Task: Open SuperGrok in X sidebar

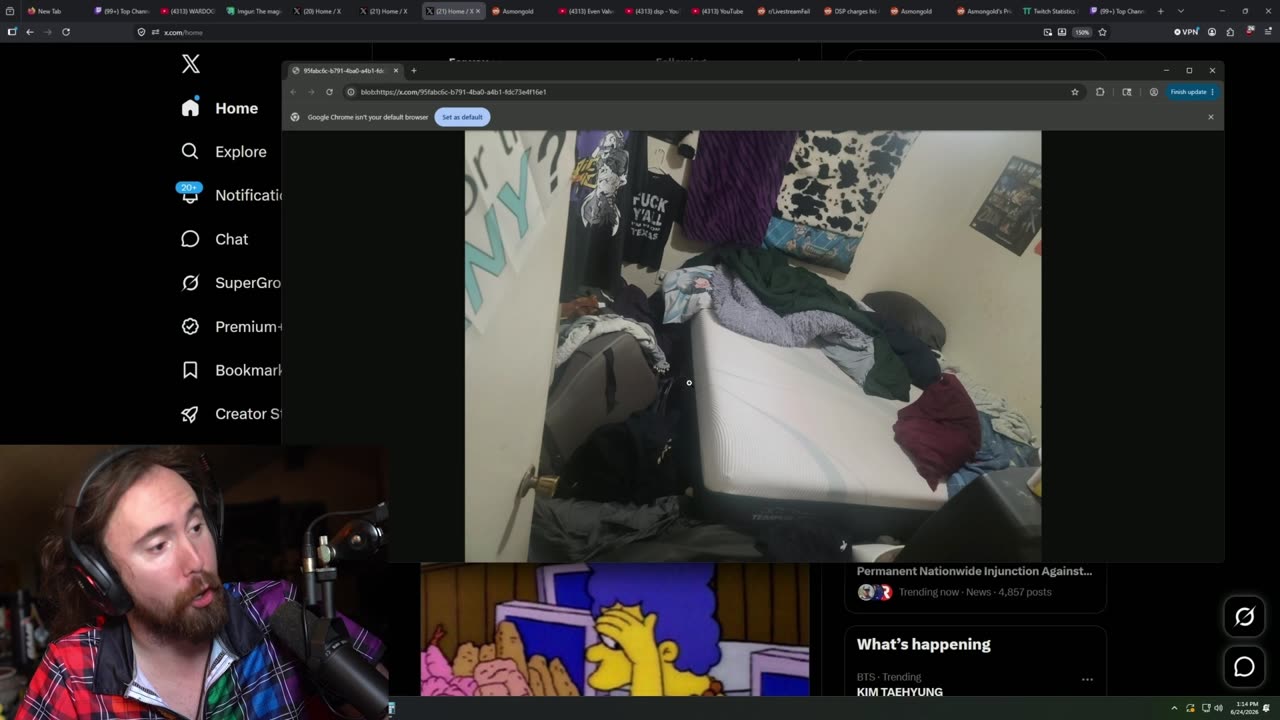Action: click(x=231, y=283)
